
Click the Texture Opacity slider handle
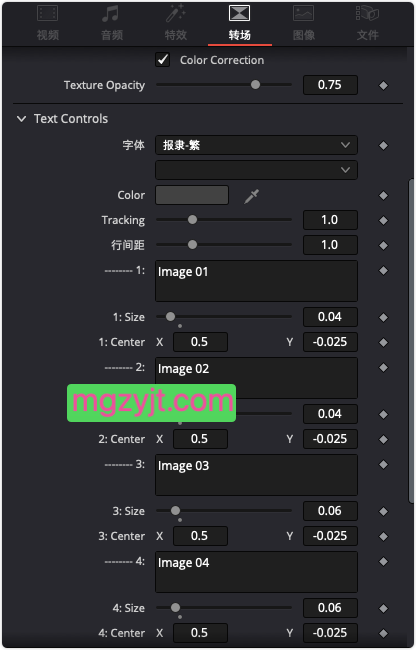[256, 85]
